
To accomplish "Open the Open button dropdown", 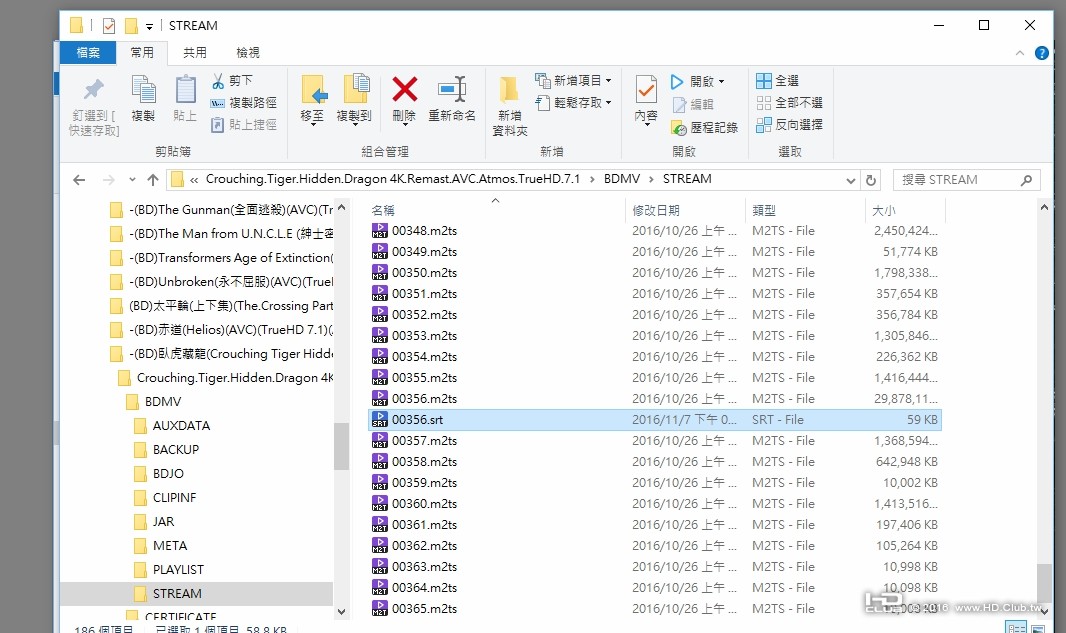I will 721,82.
